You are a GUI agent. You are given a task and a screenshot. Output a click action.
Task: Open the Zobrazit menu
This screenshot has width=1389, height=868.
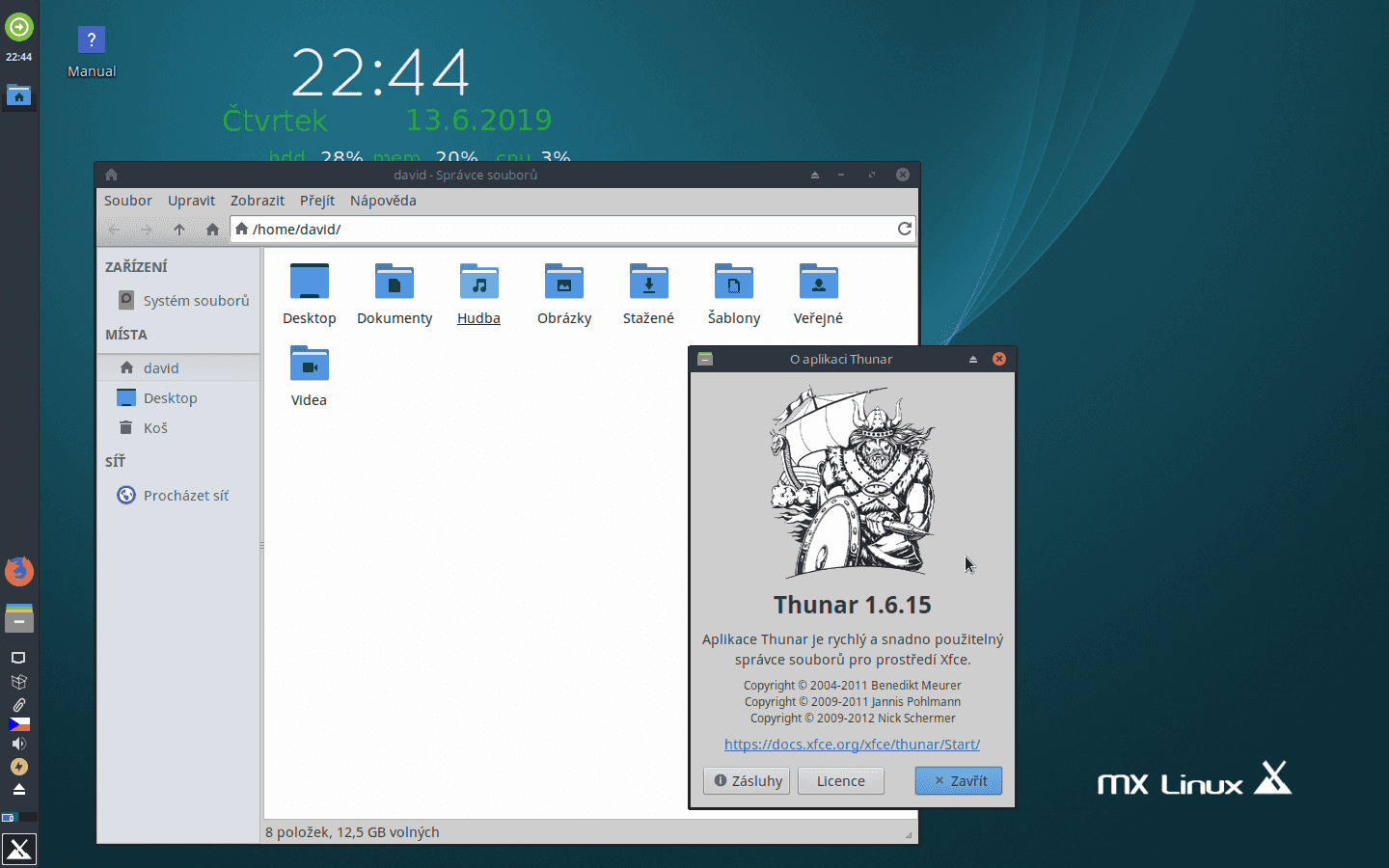pos(257,201)
